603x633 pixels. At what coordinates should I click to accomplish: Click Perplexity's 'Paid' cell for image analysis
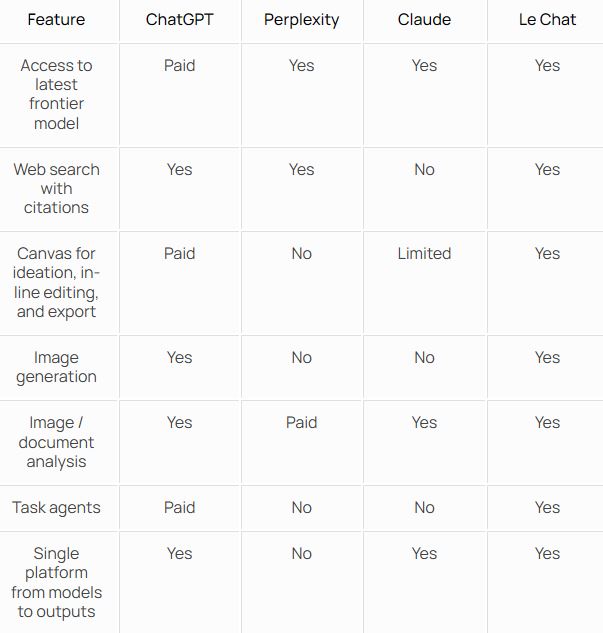[301, 422]
